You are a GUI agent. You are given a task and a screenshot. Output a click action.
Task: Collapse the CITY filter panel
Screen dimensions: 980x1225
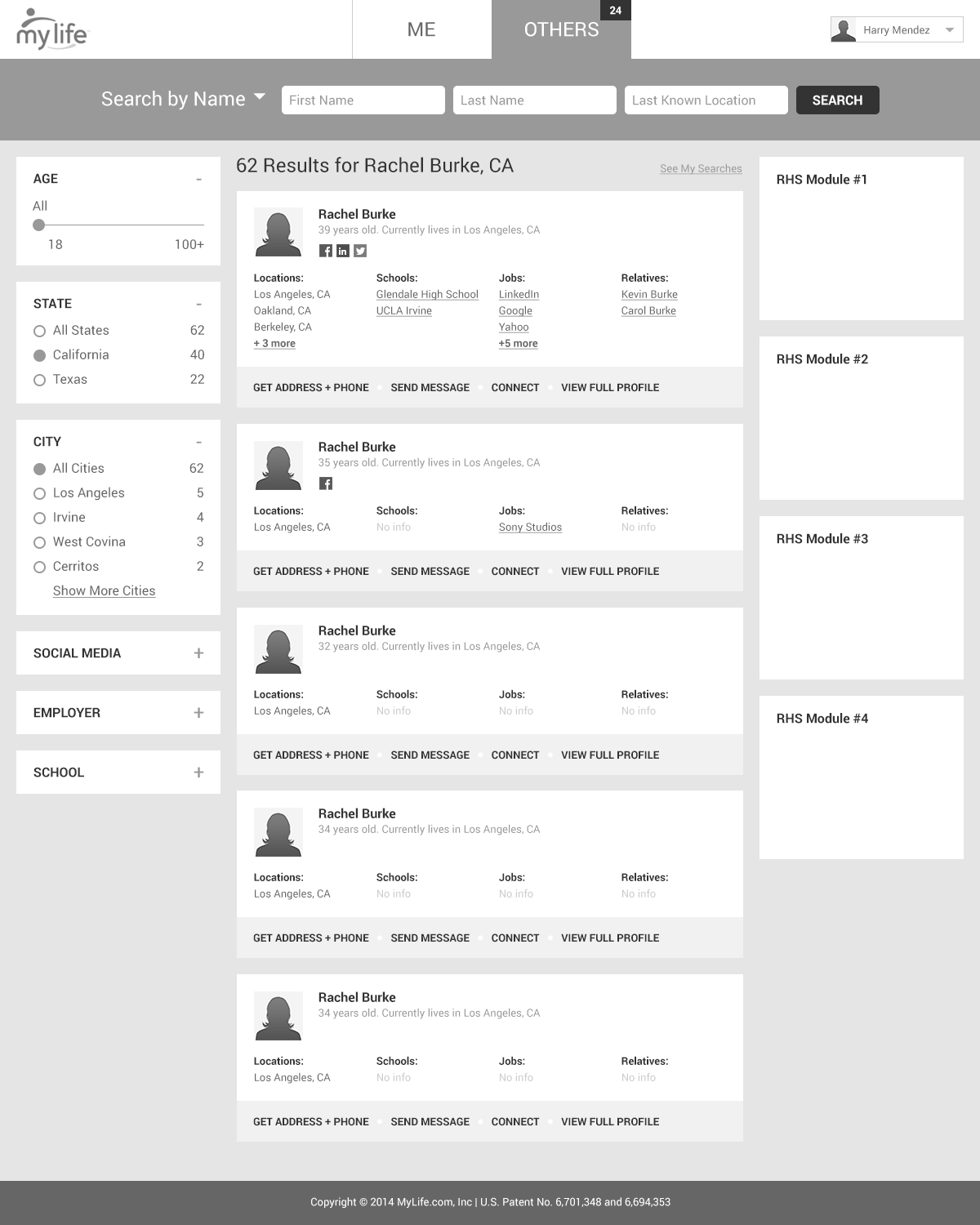coord(198,442)
